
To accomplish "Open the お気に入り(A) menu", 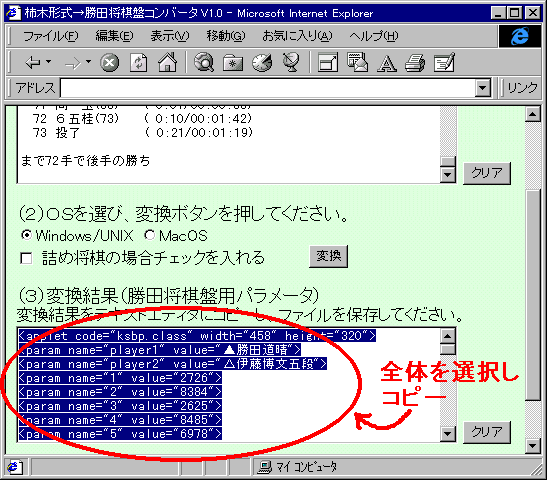I will pyautogui.click(x=297, y=36).
